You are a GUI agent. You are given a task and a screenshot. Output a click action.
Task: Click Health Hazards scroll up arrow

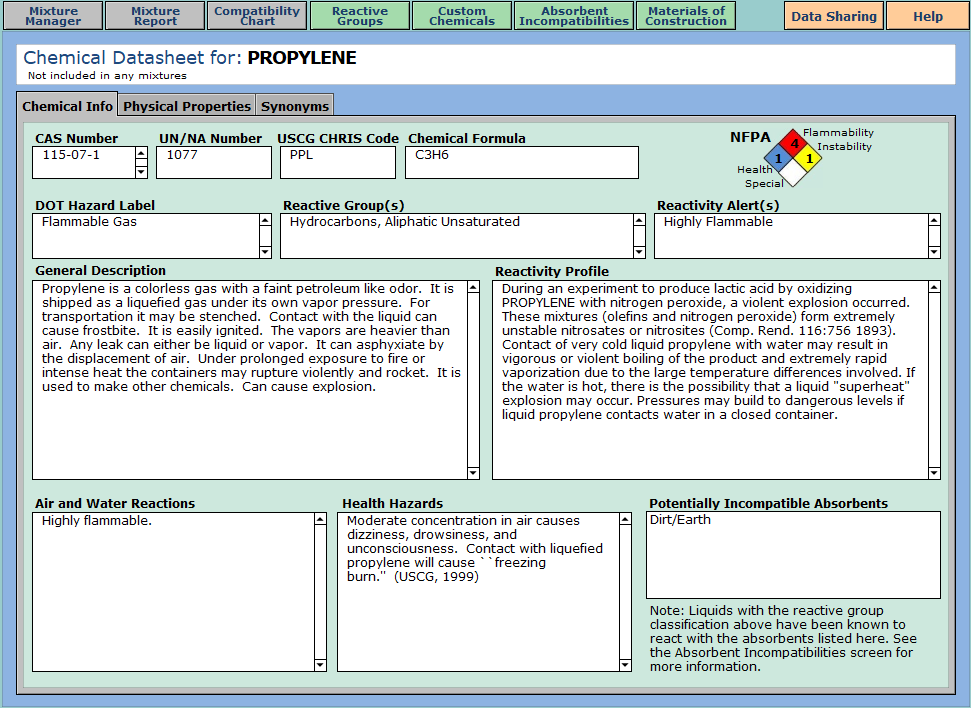click(625, 519)
